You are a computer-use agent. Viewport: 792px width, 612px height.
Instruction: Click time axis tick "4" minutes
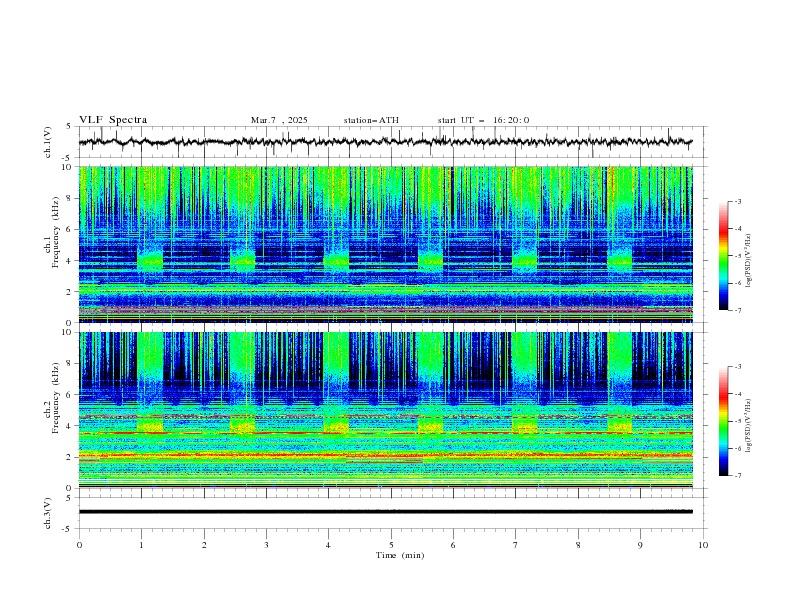[328, 545]
